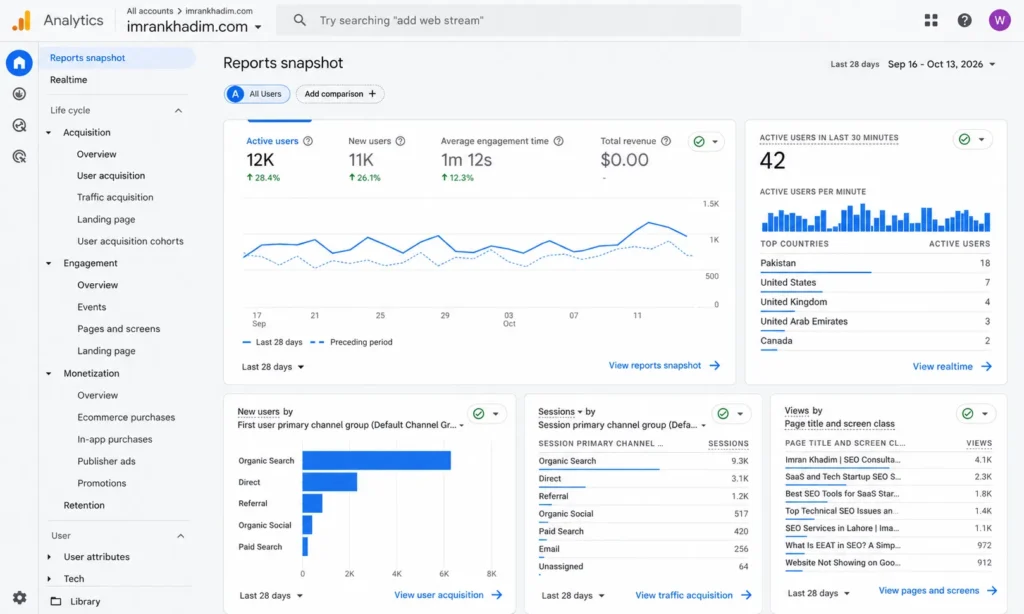This screenshot has height=614, width=1024.
Task: Click the Add comparison button
Action: tap(340, 94)
